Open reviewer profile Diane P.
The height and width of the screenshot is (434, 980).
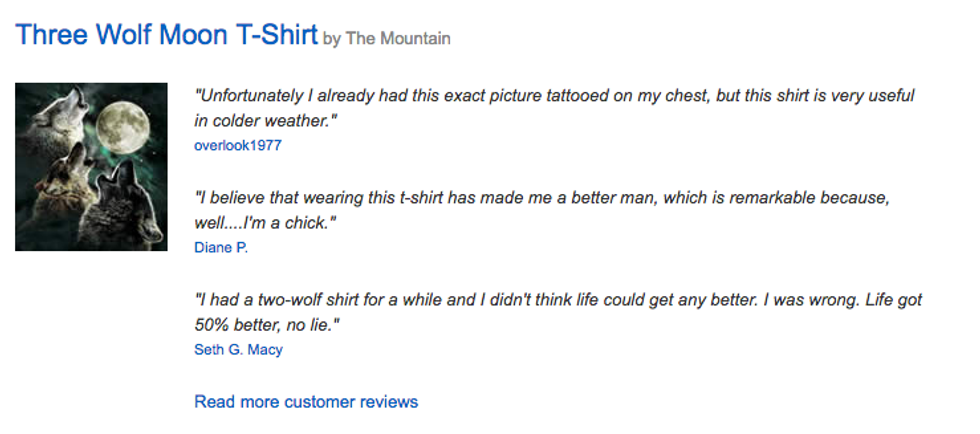coord(220,247)
